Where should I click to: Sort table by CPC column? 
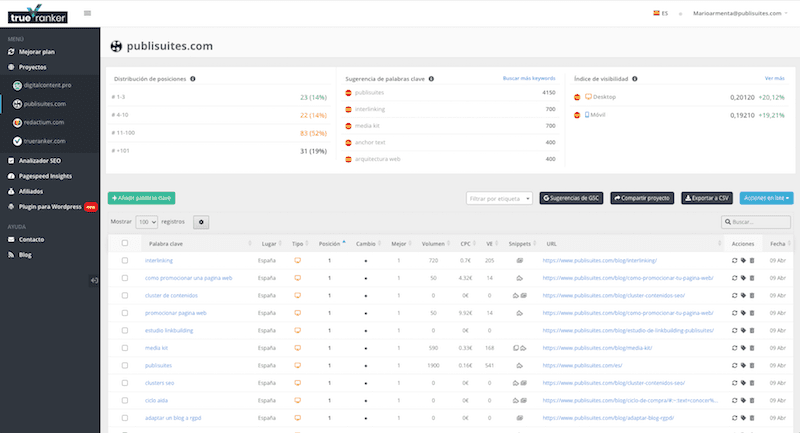(468, 244)
